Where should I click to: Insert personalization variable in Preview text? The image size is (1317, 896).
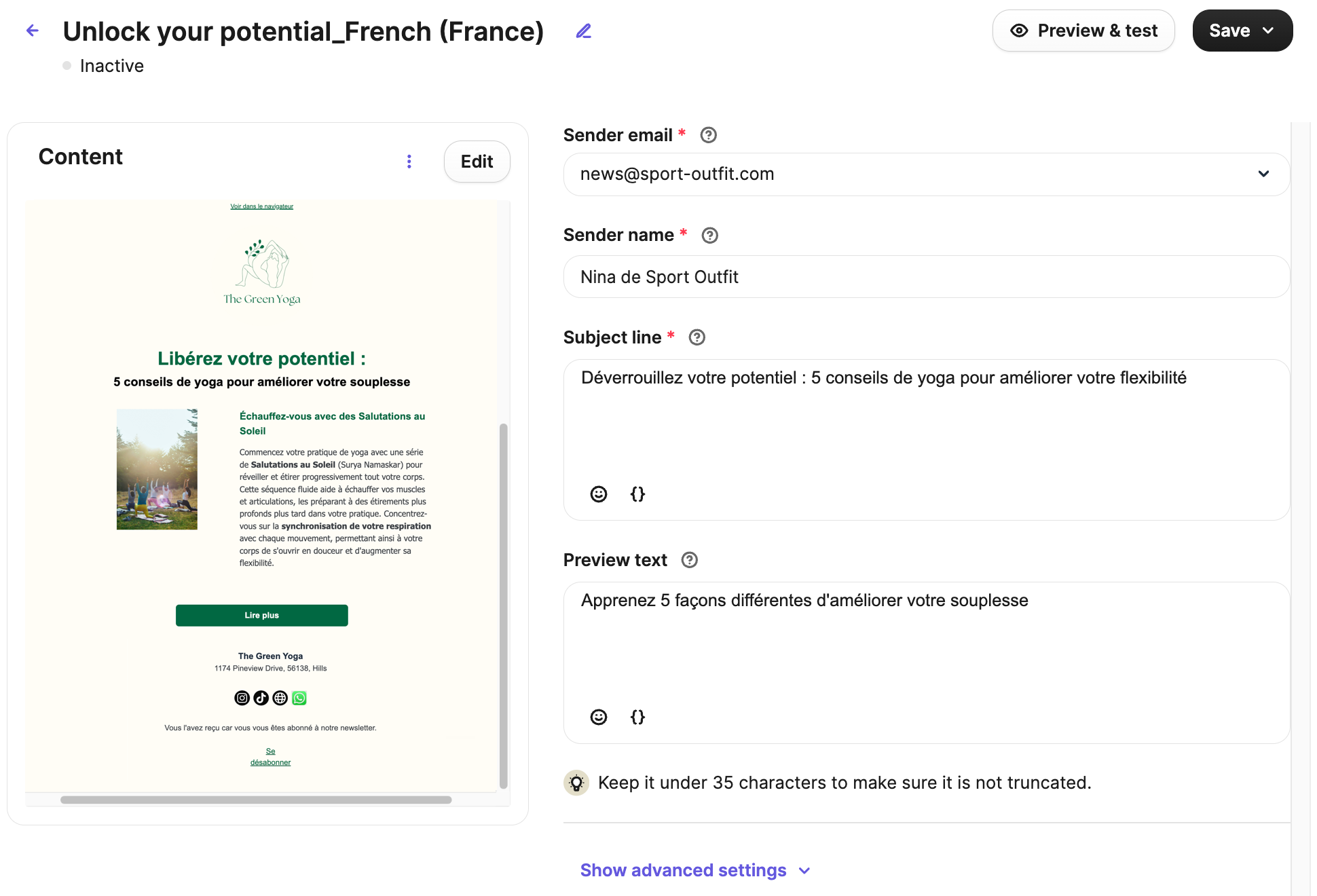(637, 717)
